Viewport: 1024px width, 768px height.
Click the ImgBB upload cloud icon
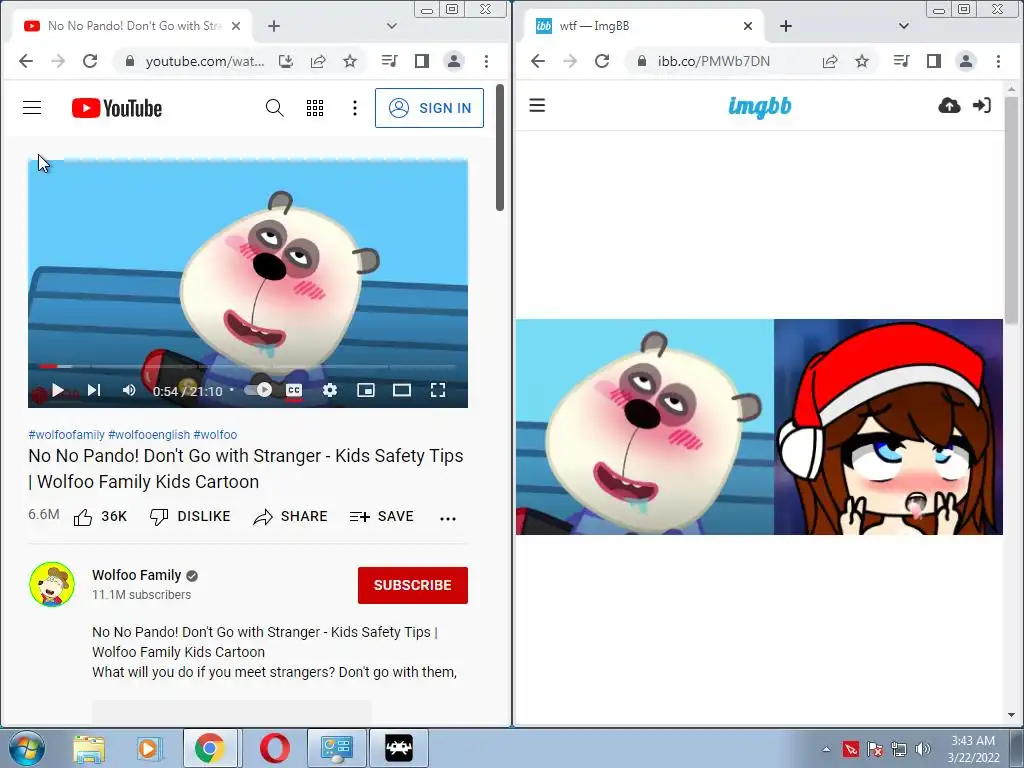(949, 105)
